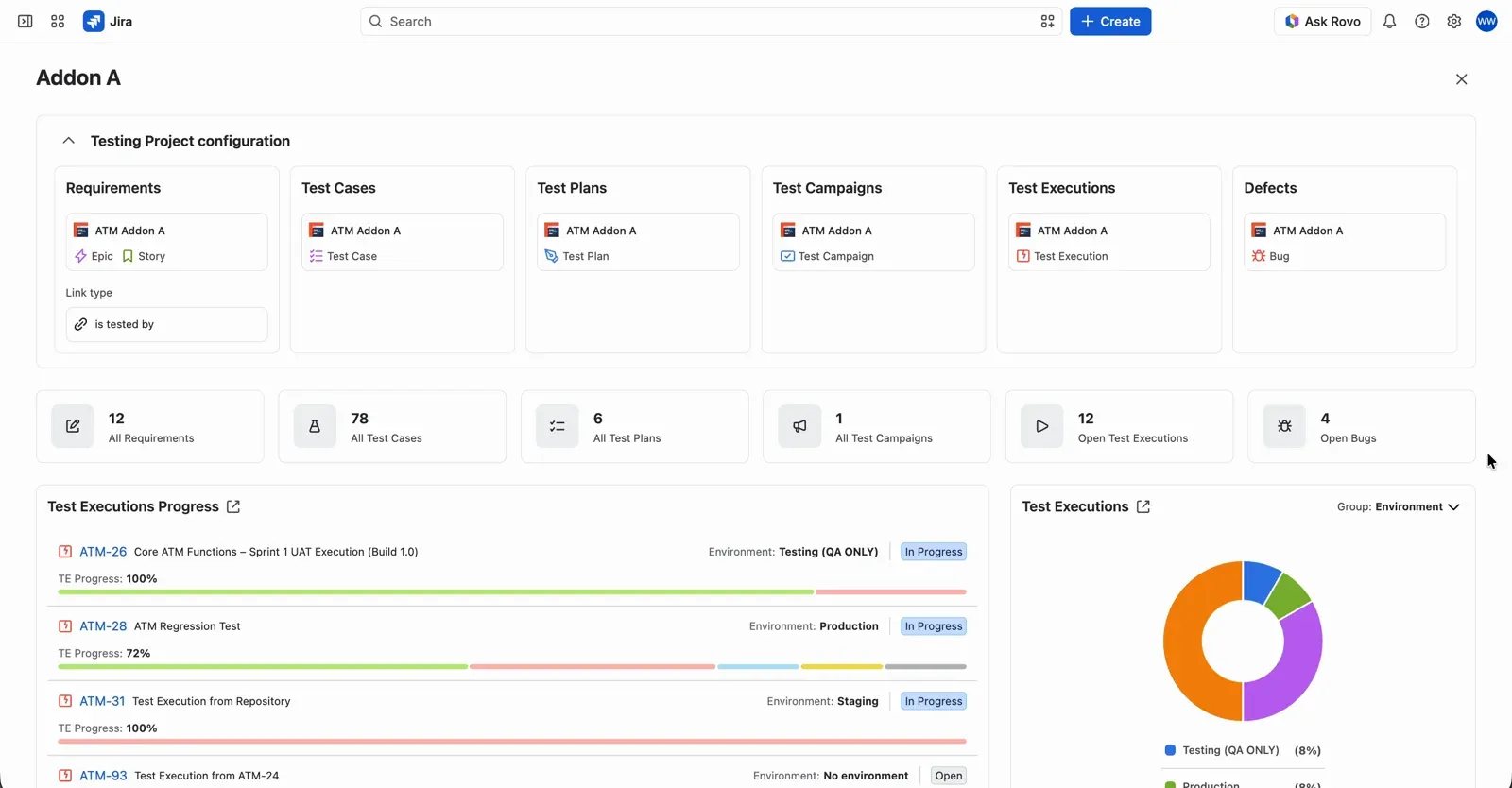Image resolution: width=1512 pixels, height=788 pixels.
Task: Click 78 All Test Cases count
Action: 359,419
